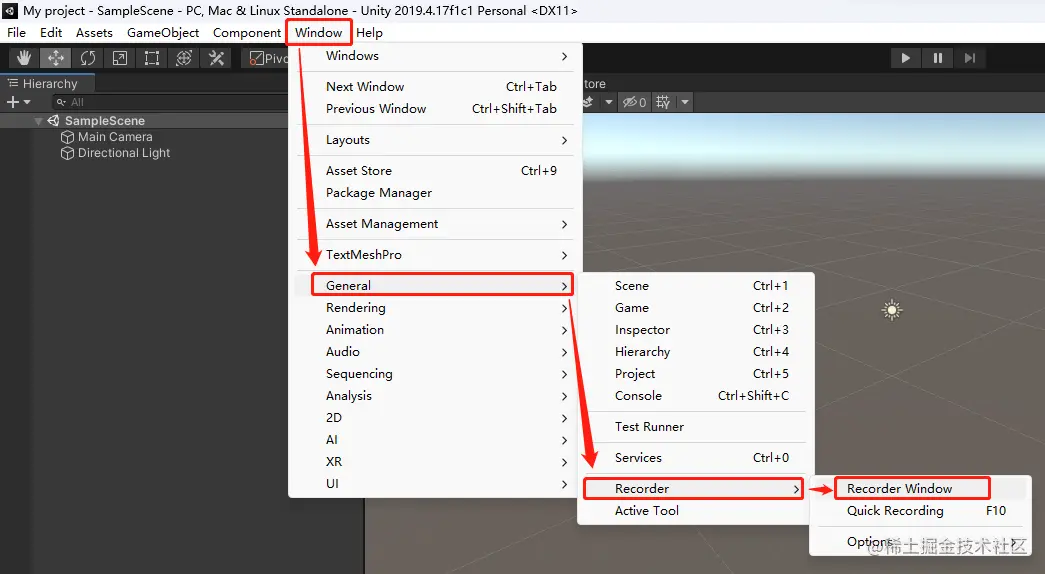The image size is (1045, 574).
Task: Open the custom editor tools icon
Action: click(216, 58)
